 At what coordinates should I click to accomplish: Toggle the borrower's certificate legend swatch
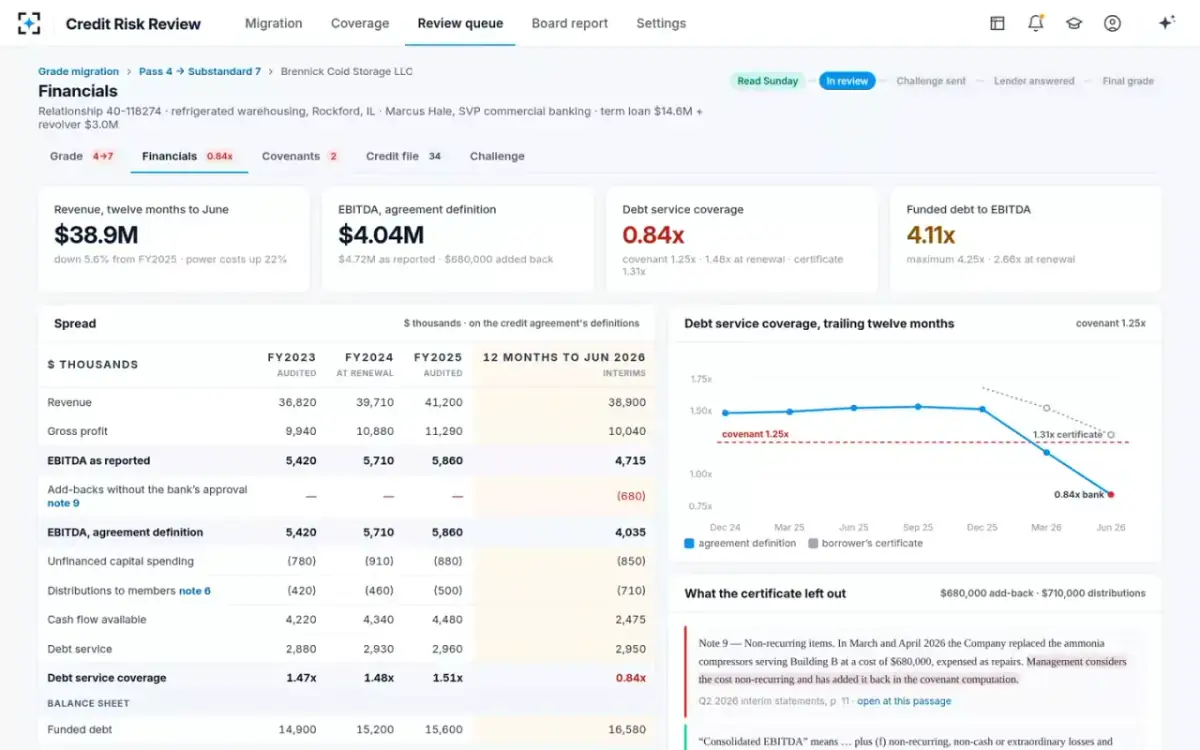pos(813,543)
